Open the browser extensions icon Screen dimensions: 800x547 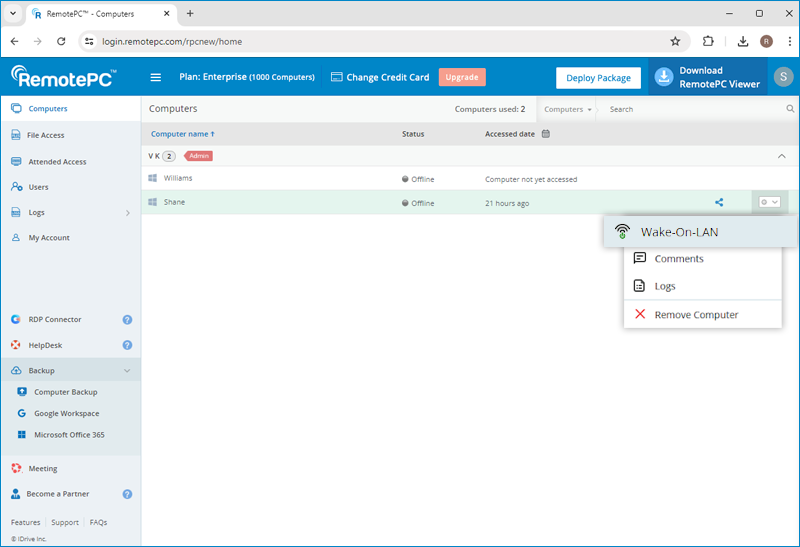(x=708, y=41)
